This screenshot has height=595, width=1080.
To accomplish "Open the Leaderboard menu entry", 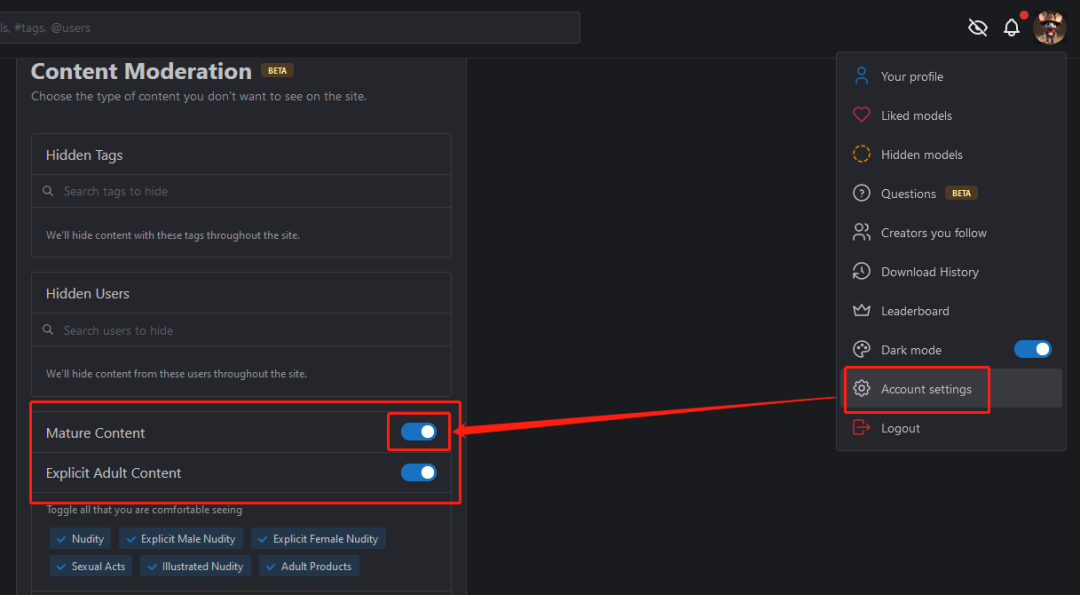I will coord(951,311).
